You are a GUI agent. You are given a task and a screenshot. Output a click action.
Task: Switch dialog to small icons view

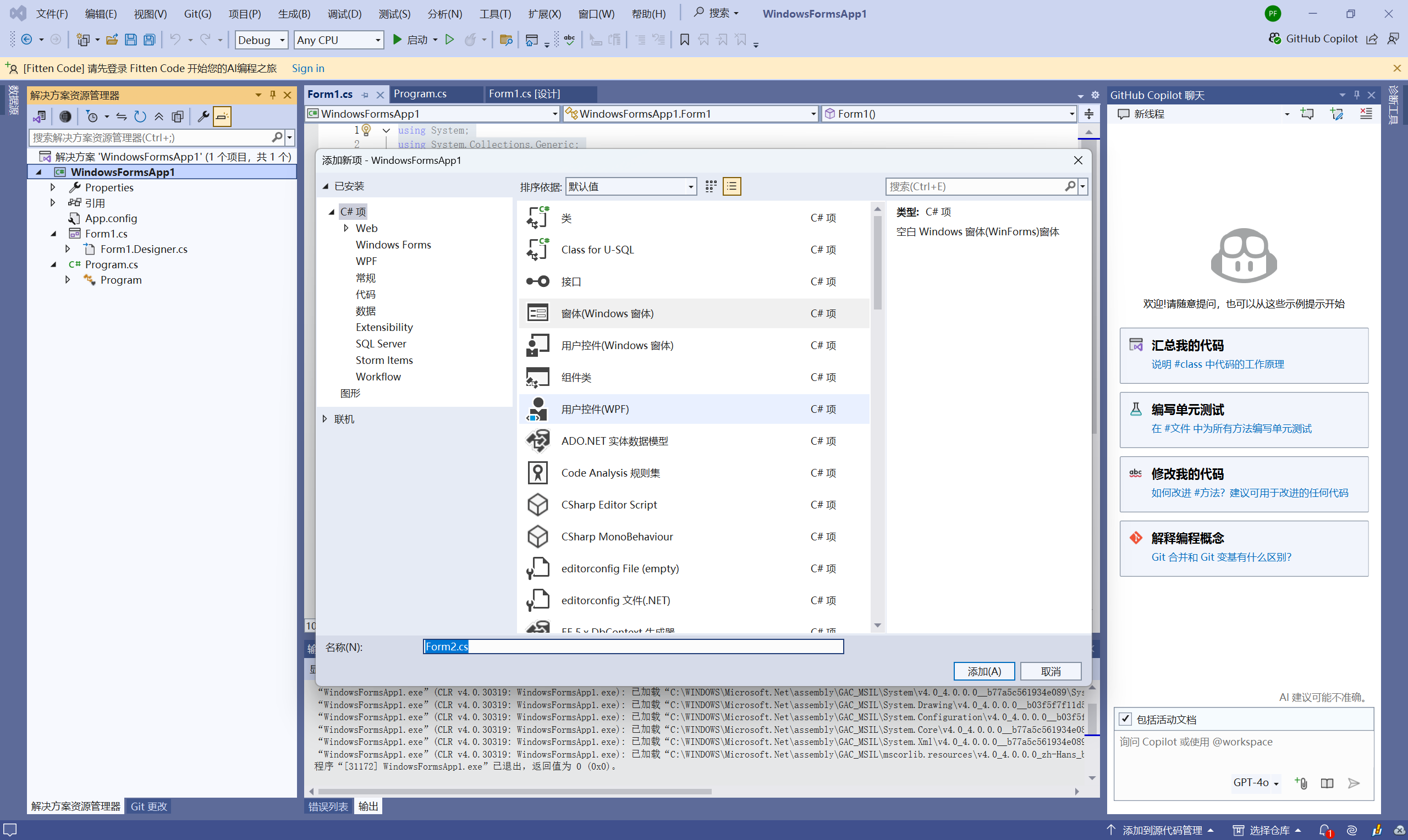[711, 186]
